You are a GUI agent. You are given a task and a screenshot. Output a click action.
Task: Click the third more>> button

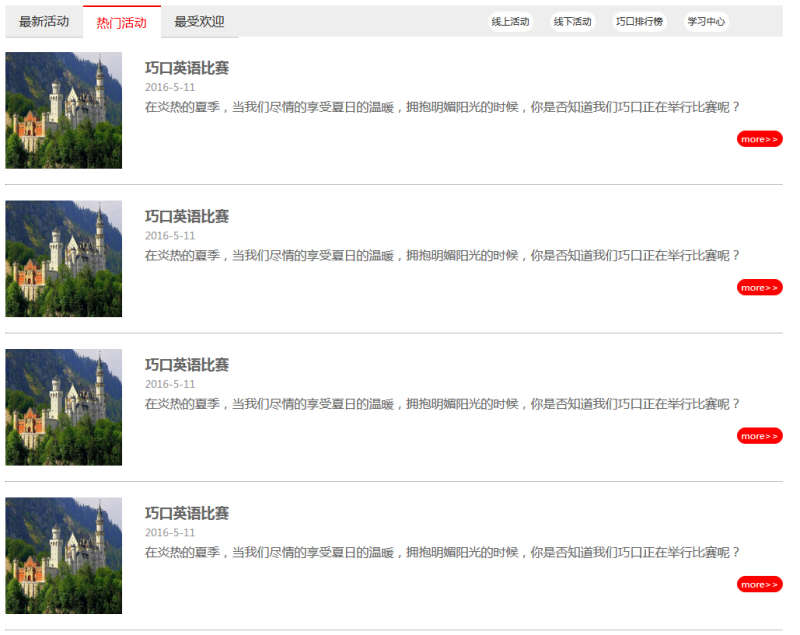coord(758,435)
